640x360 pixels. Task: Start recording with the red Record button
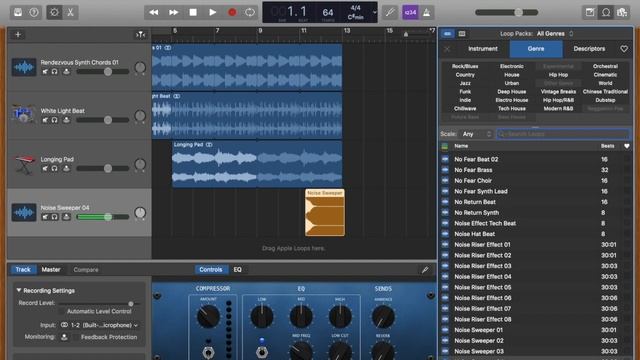[x=232, y=12]
